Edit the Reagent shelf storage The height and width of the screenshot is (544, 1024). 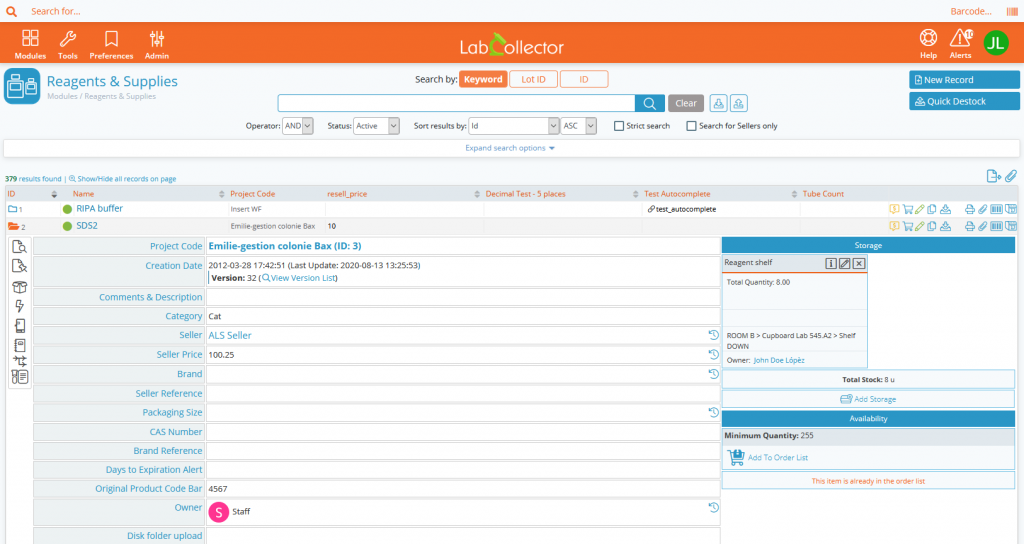tap(844, 263)
